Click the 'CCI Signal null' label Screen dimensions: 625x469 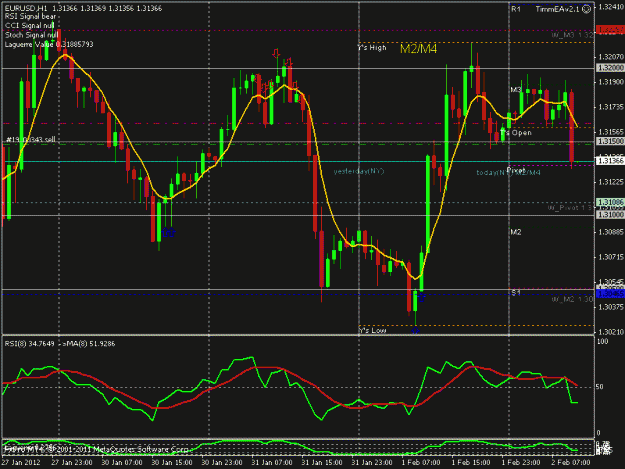coord(29,26)
